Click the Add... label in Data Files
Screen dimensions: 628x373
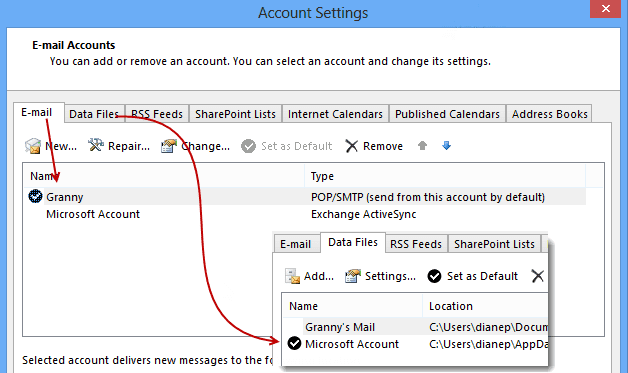point(319,276)
